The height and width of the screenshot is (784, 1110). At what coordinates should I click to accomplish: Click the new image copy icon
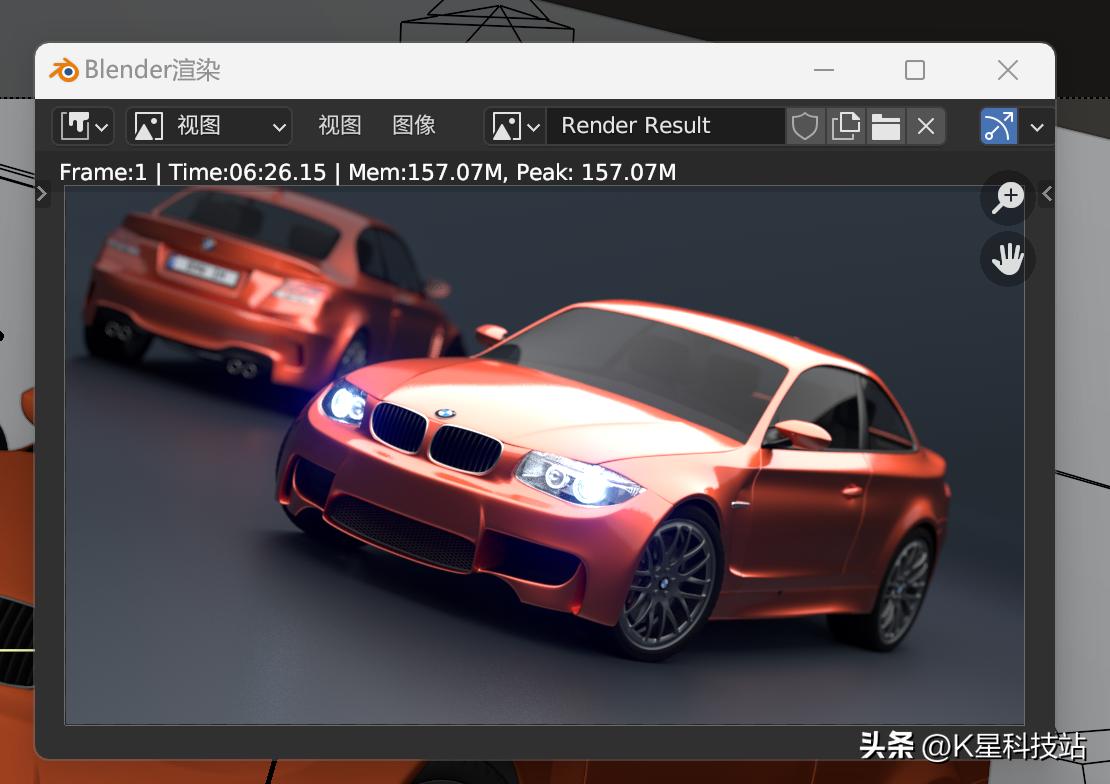tap(845, 127)
